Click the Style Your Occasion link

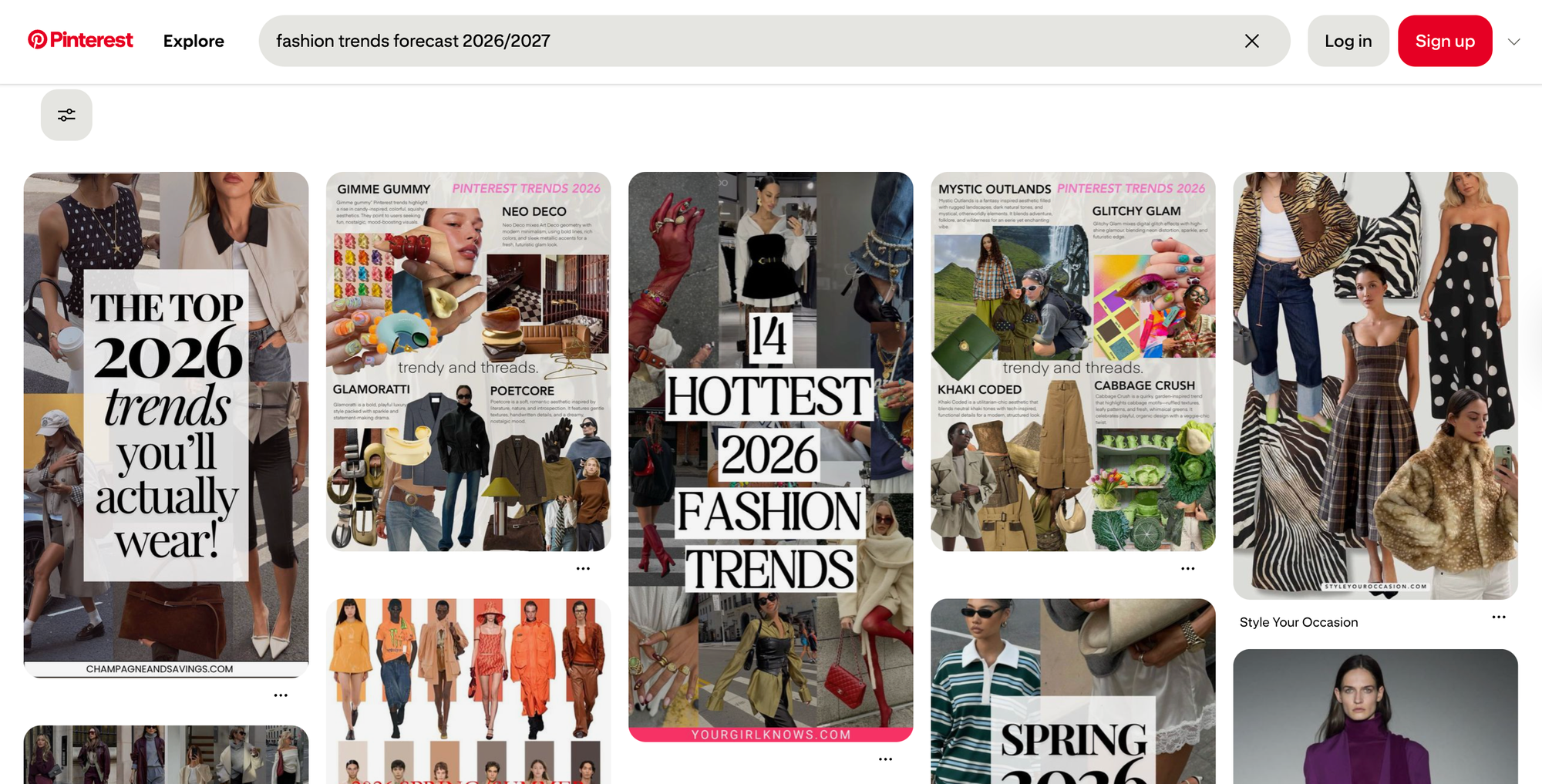tap(1298, 622)
